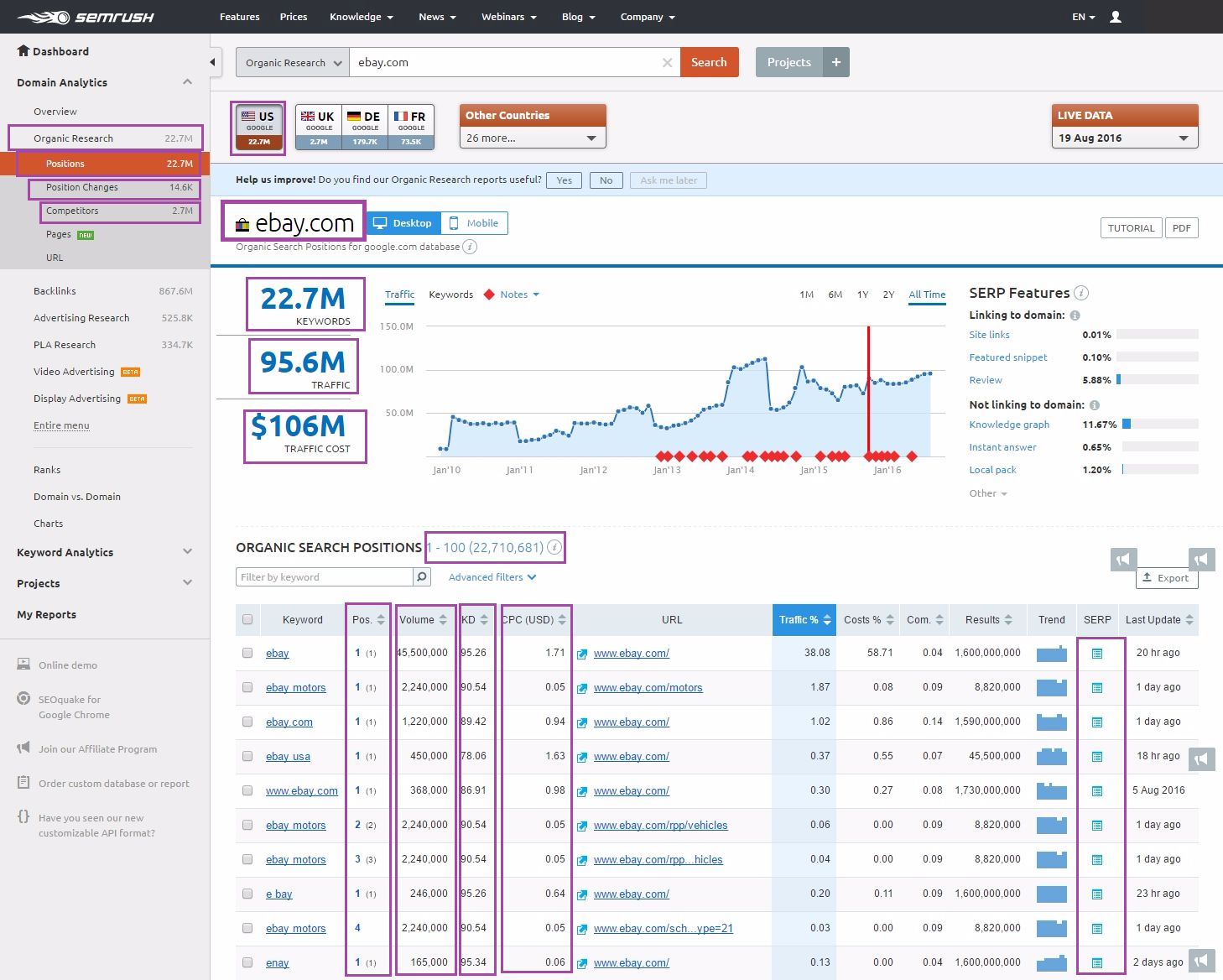Viewport: 1223px width, 980px height.
Task: Check the box for www.ebay.com keyword row
Action: tap(247, 790)
